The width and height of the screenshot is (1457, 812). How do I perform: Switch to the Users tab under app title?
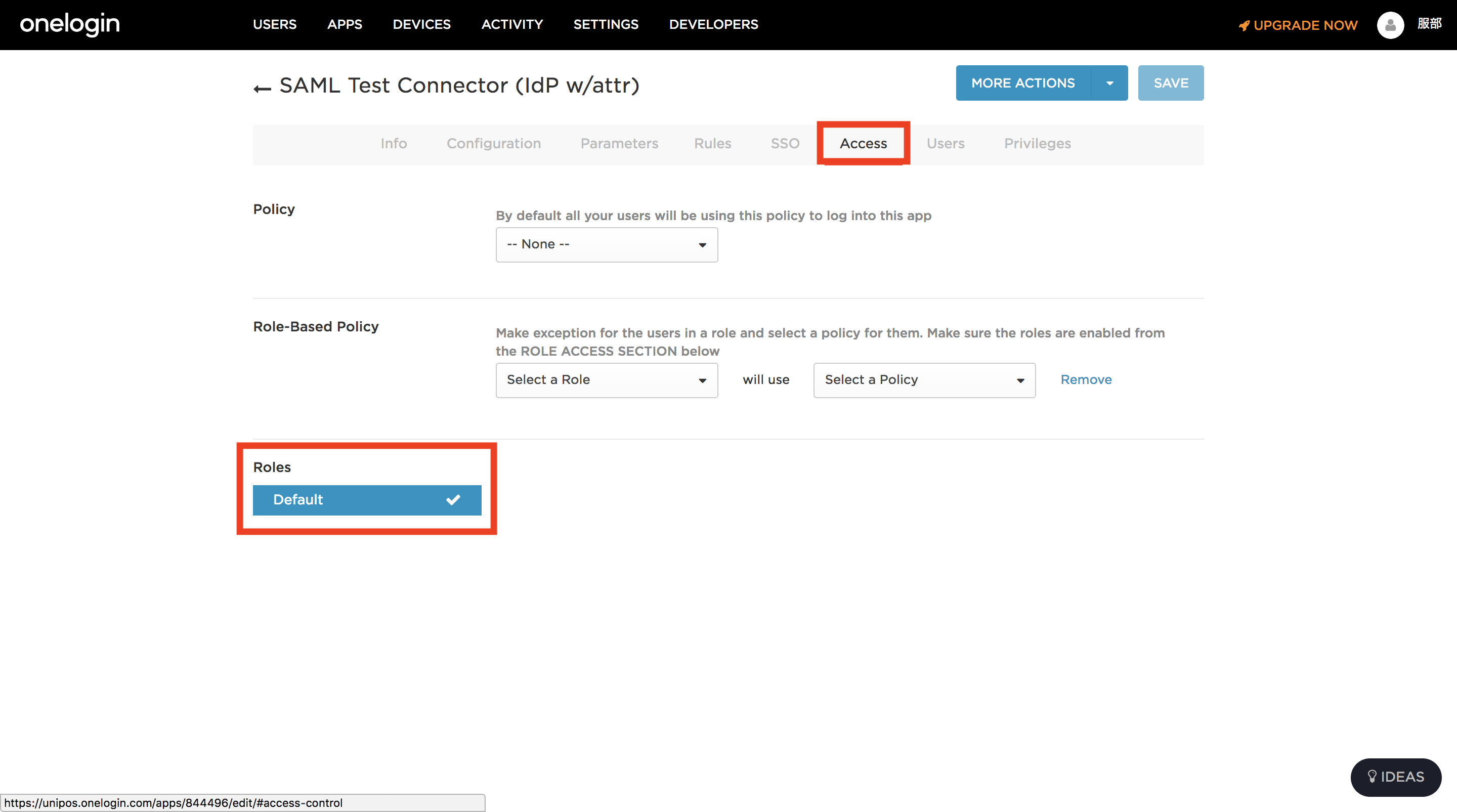click(945, 144)
